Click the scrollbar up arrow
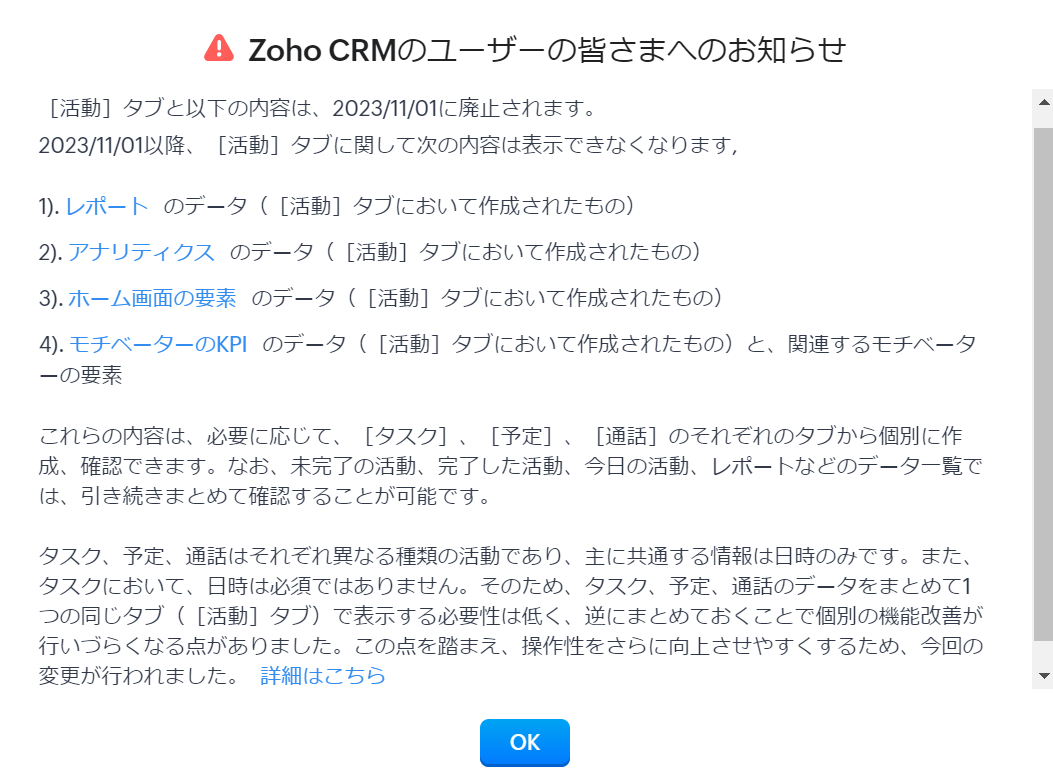 click(1043, 102)
